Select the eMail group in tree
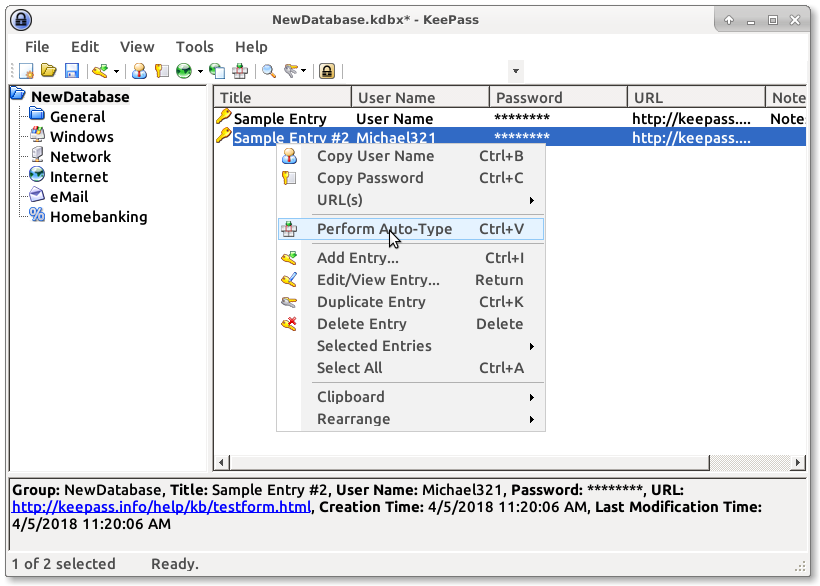The image size is (820, 586). [x=69, y=197]
